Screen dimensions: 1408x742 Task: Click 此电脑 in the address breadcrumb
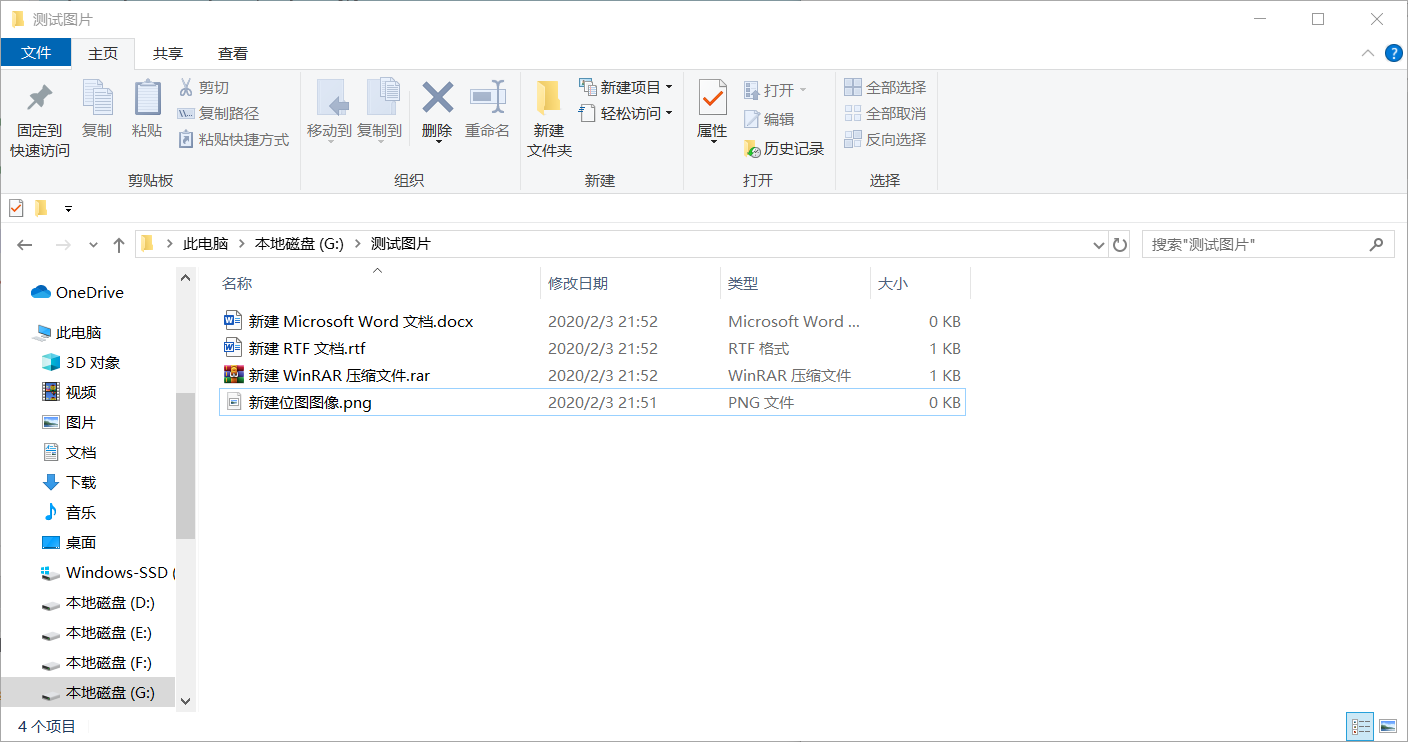click(206, 244)
